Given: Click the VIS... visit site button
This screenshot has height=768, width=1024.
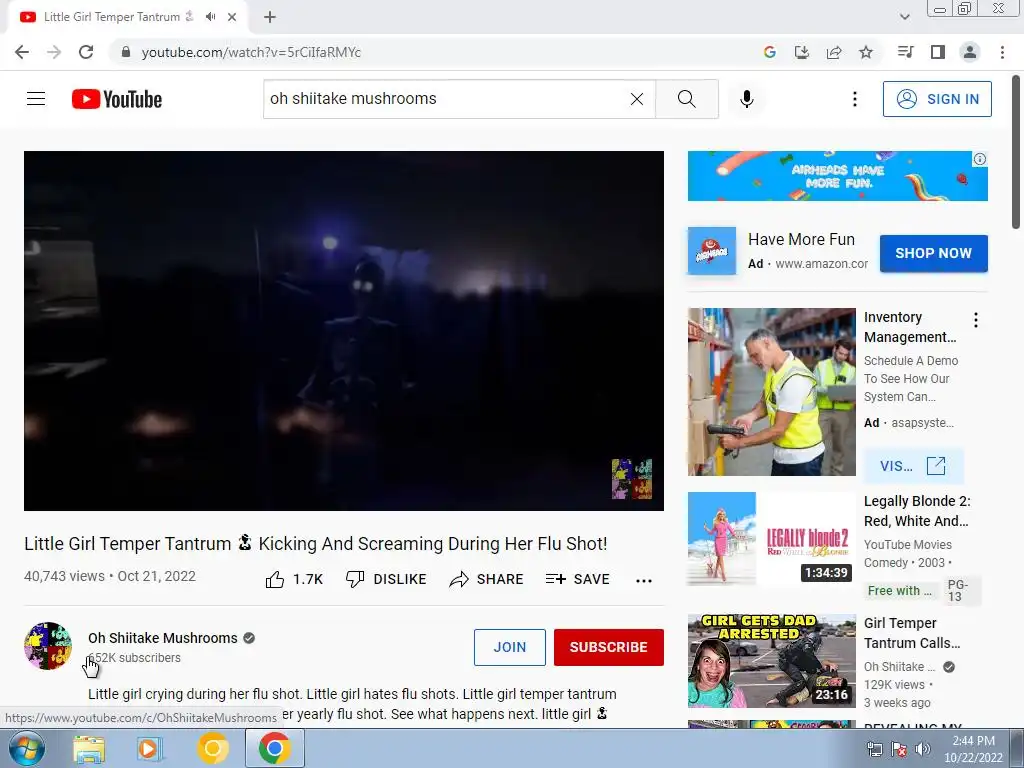Looking at the screenshot, I should [913, 466].
